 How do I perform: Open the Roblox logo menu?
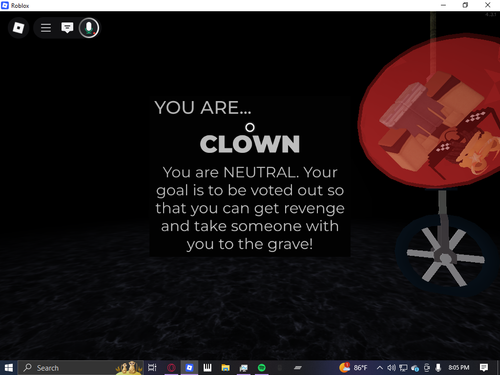click(18, 28)
